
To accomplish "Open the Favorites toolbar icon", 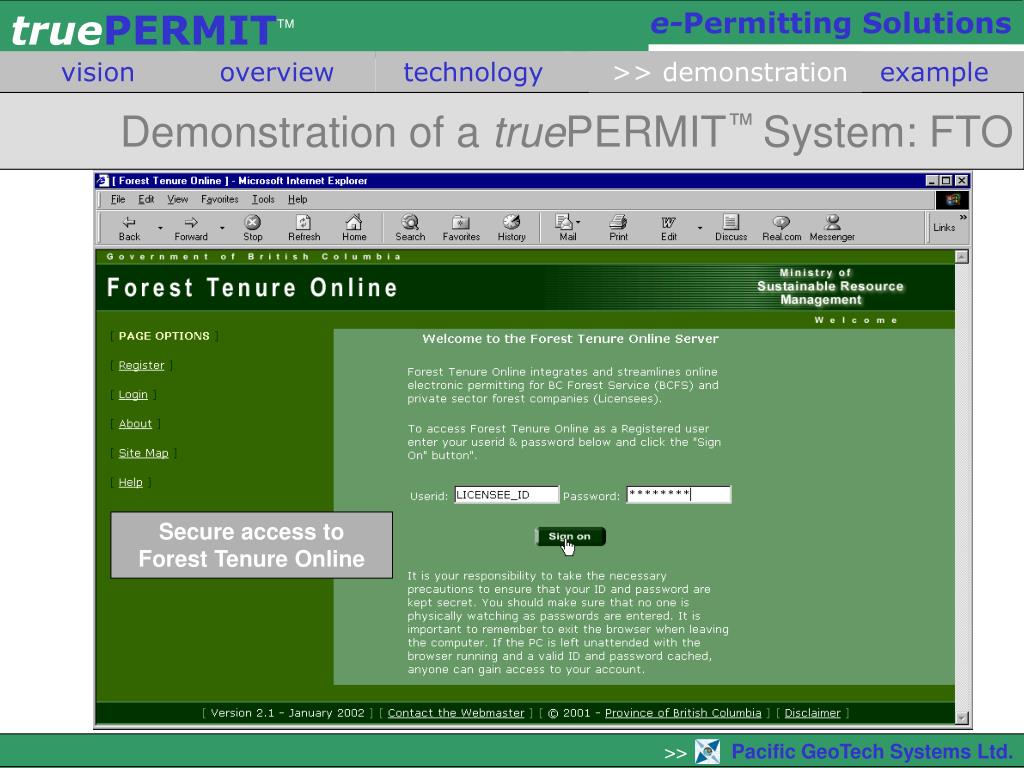I will 461,222.
